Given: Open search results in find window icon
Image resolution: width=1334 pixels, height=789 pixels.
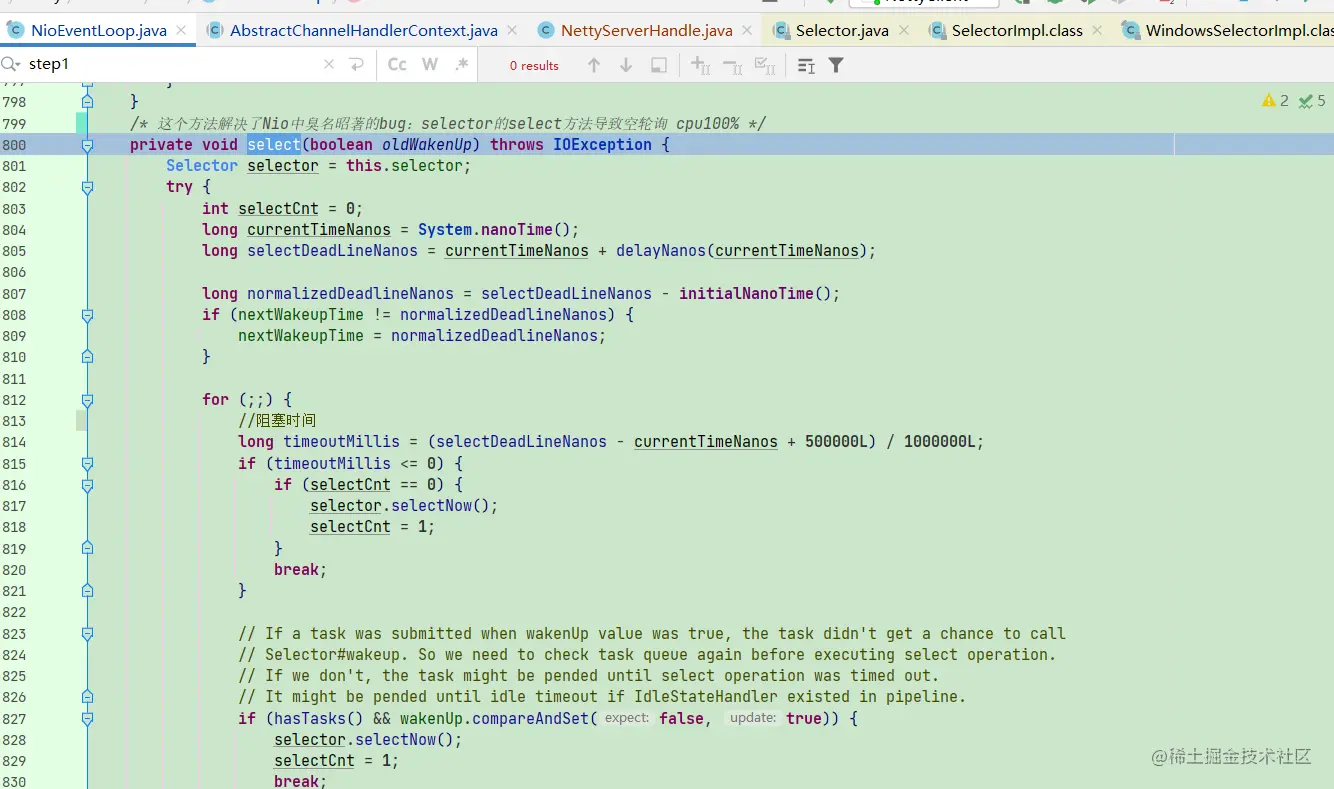Looking at the screenshot, I should coord(659,65).
